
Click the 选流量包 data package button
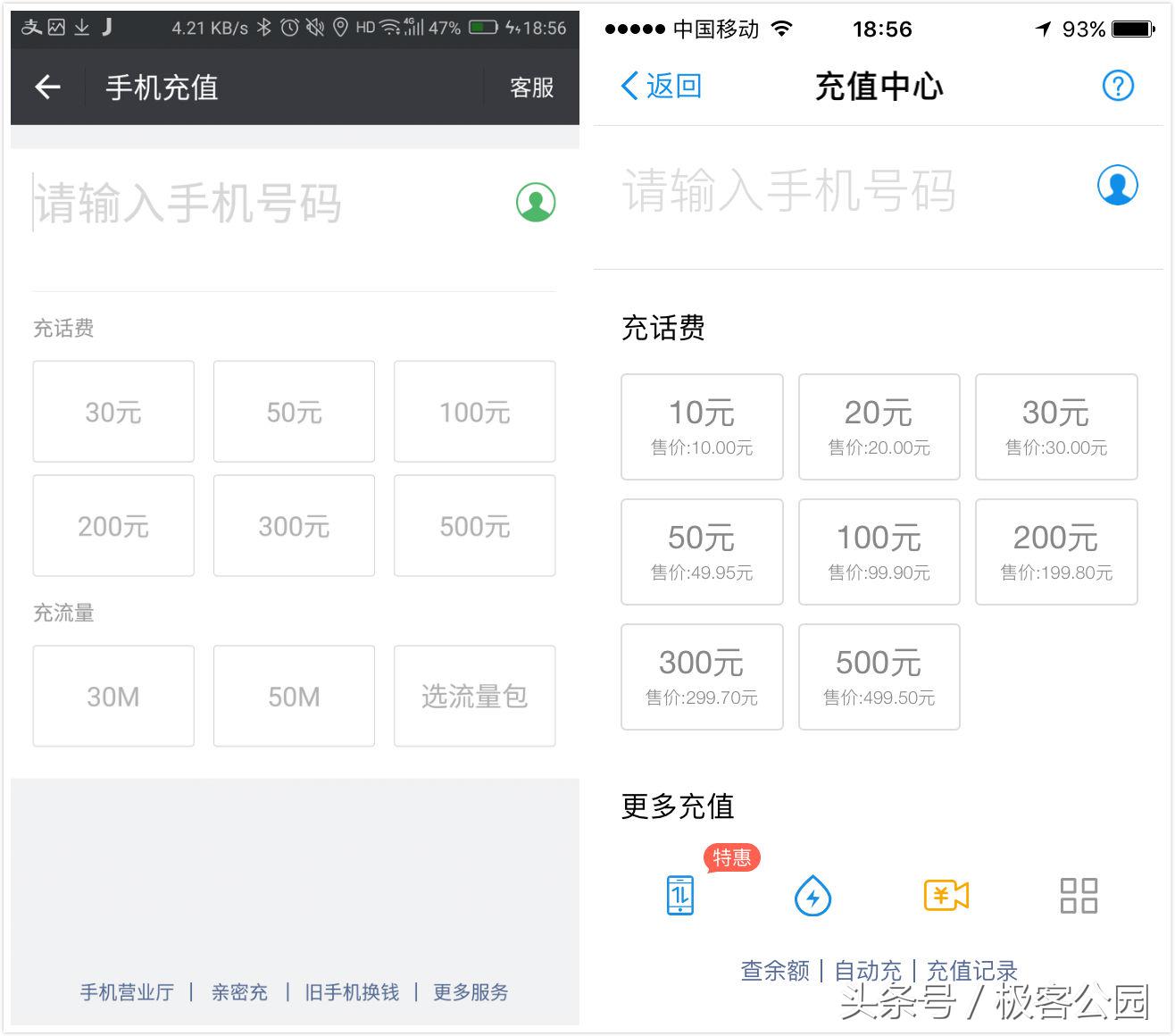[x=473, y=696]
